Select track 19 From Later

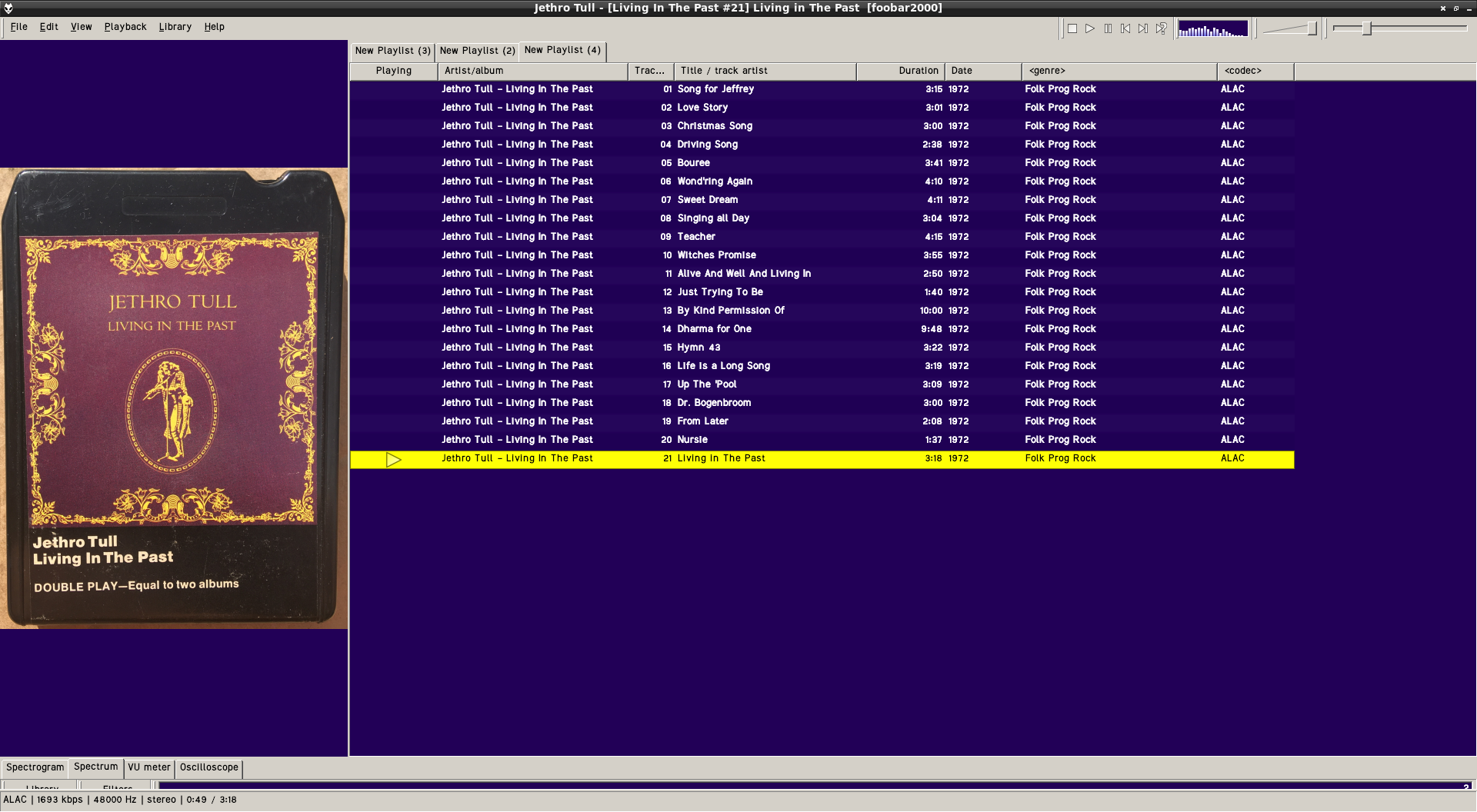[822, 421]
